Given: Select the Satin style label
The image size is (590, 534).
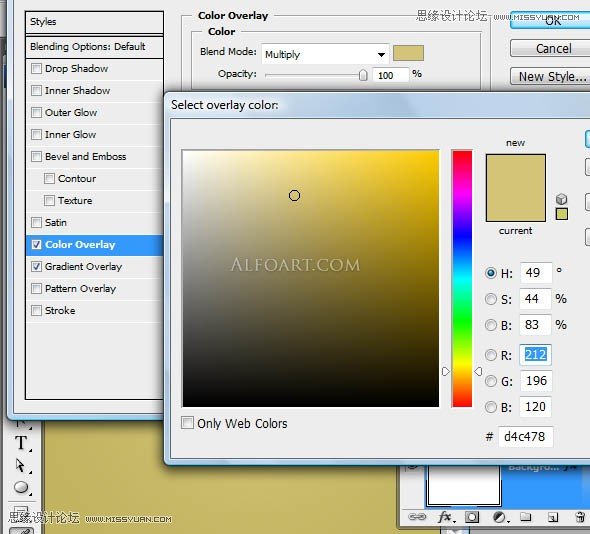Looking at the screenshot, I should tap(56, 222).
